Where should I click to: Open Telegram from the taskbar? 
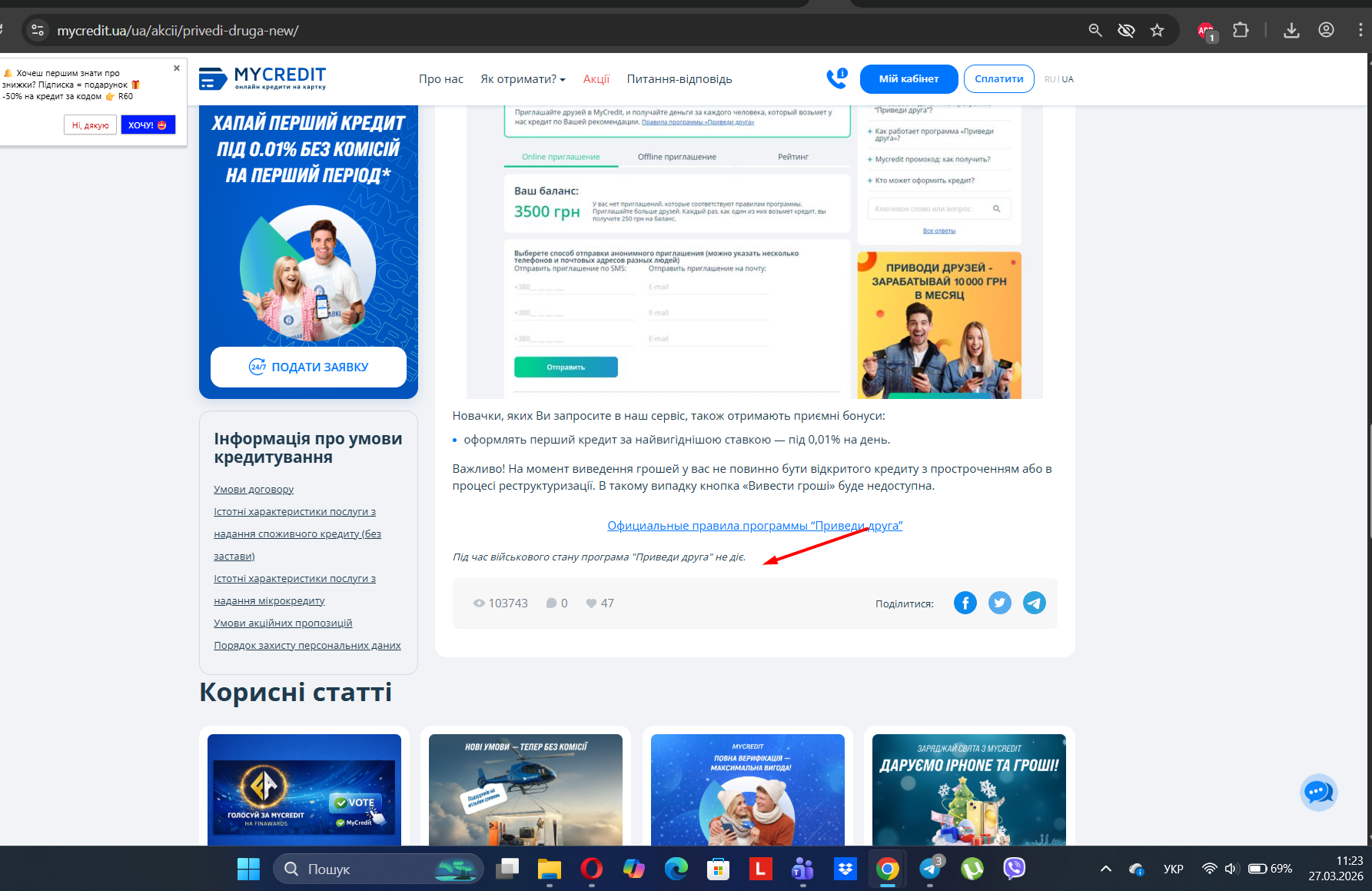click(x=930, y=869)
